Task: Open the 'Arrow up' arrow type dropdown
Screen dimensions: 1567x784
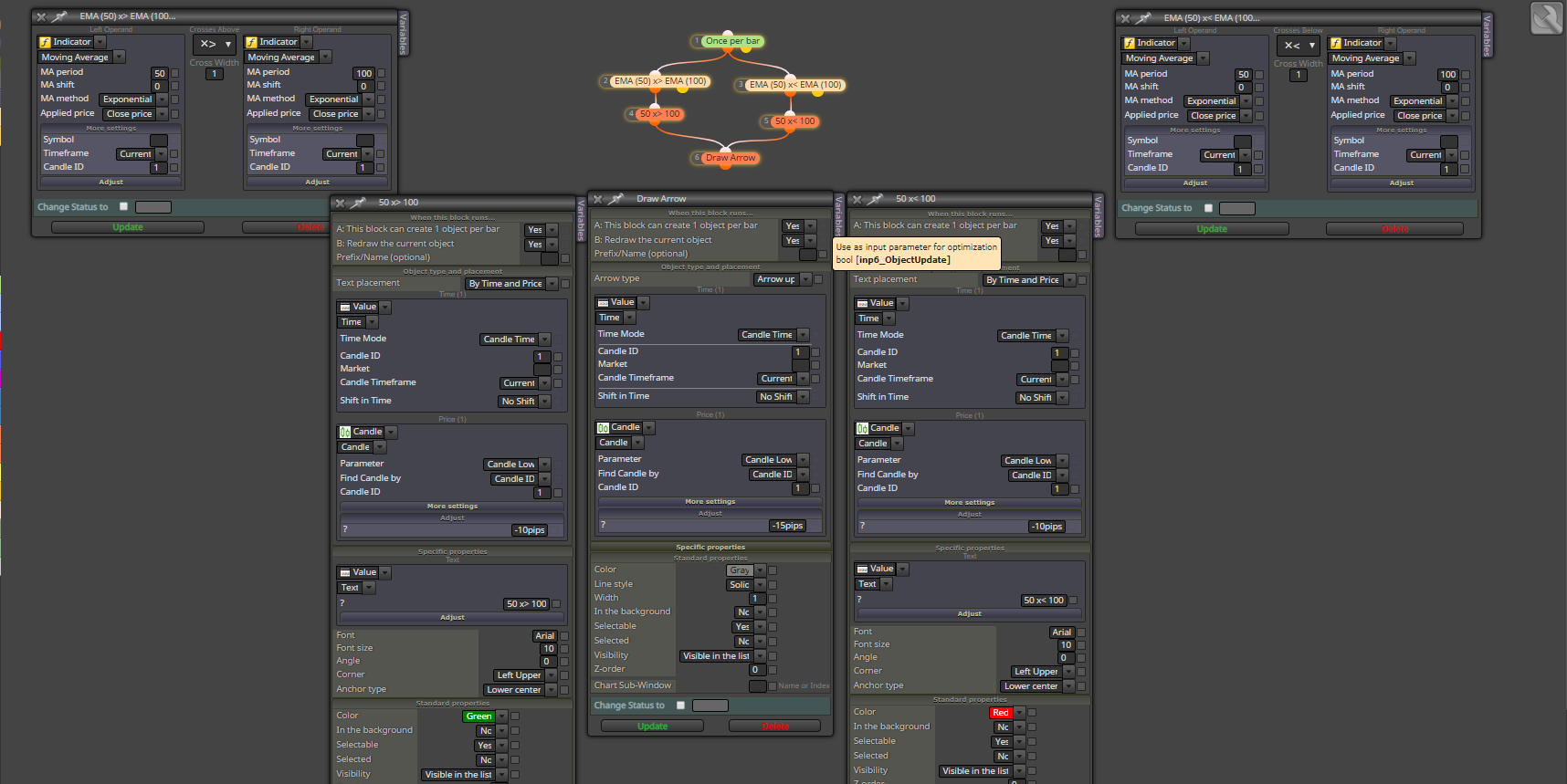Action: [x=783, y=279]
